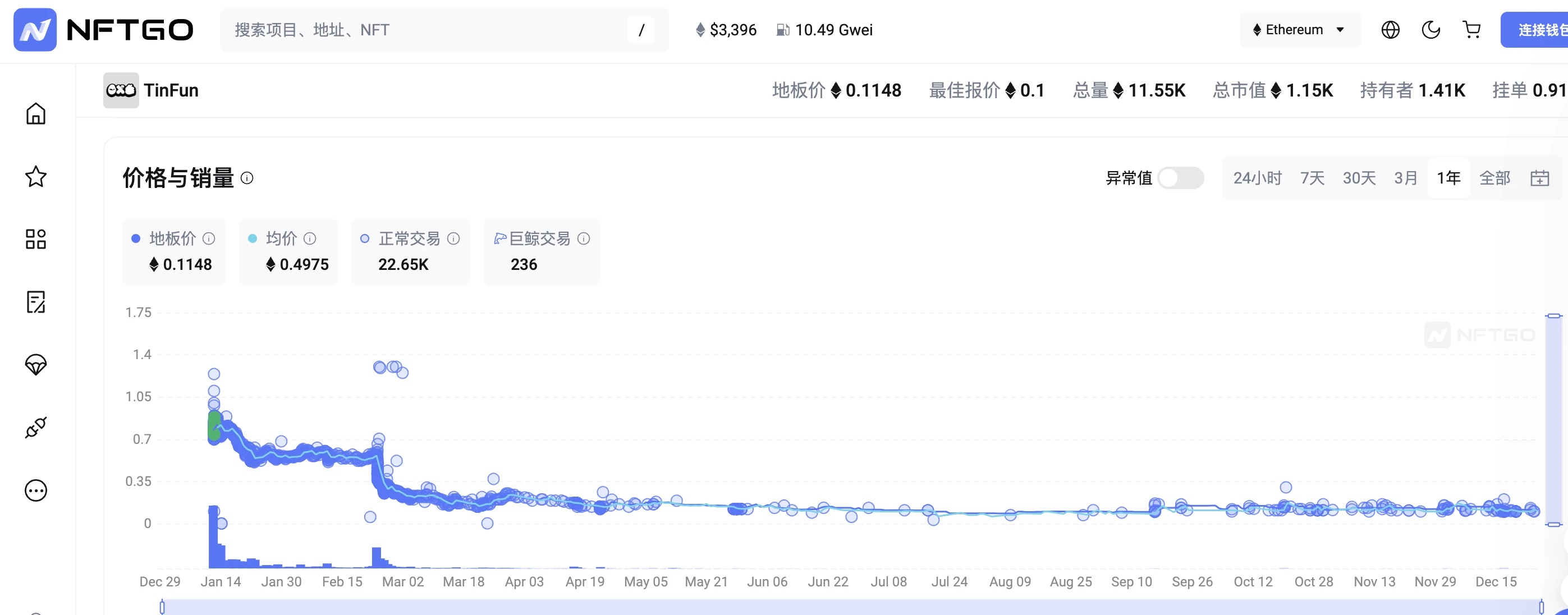
Task: Show info tooltip next to 价格与销量
Action: click(246, 178)
